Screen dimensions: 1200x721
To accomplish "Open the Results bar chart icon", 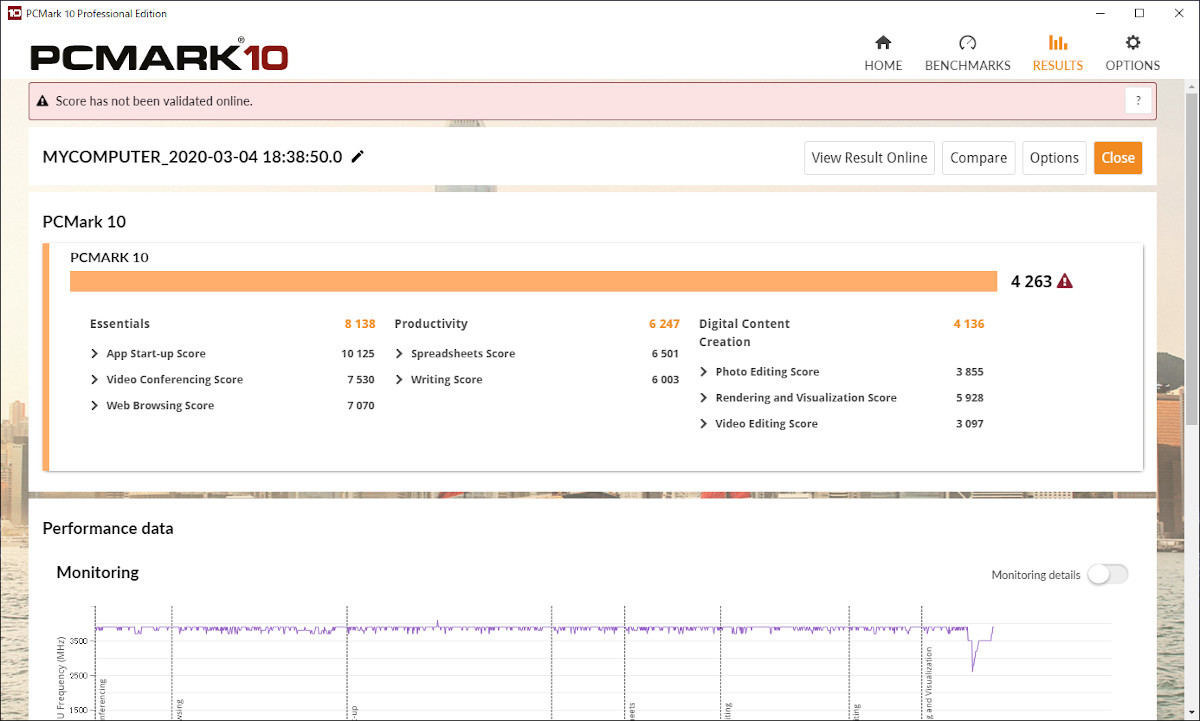I will coord(1057,43).
